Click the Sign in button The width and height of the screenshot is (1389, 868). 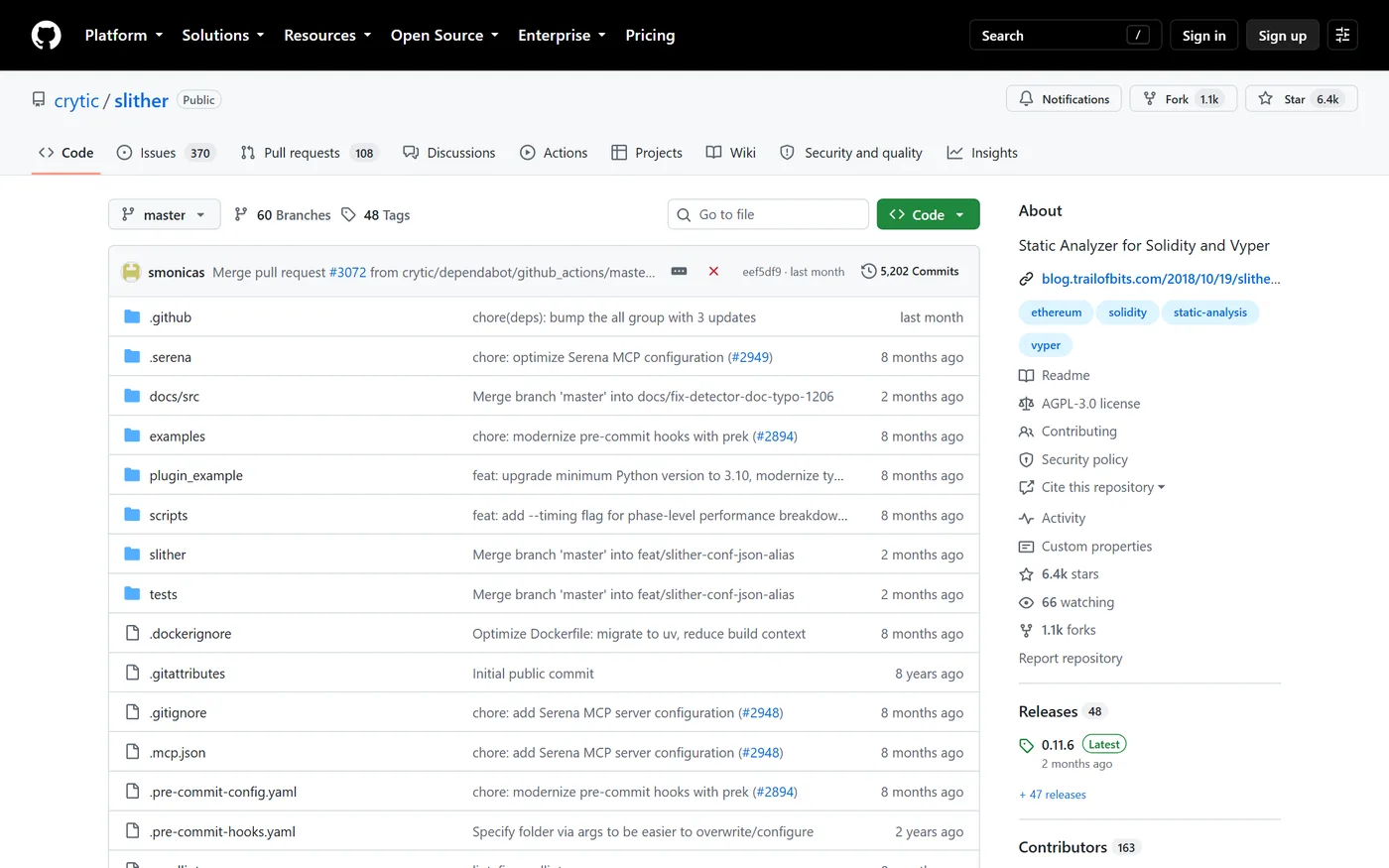[1204, 35]
